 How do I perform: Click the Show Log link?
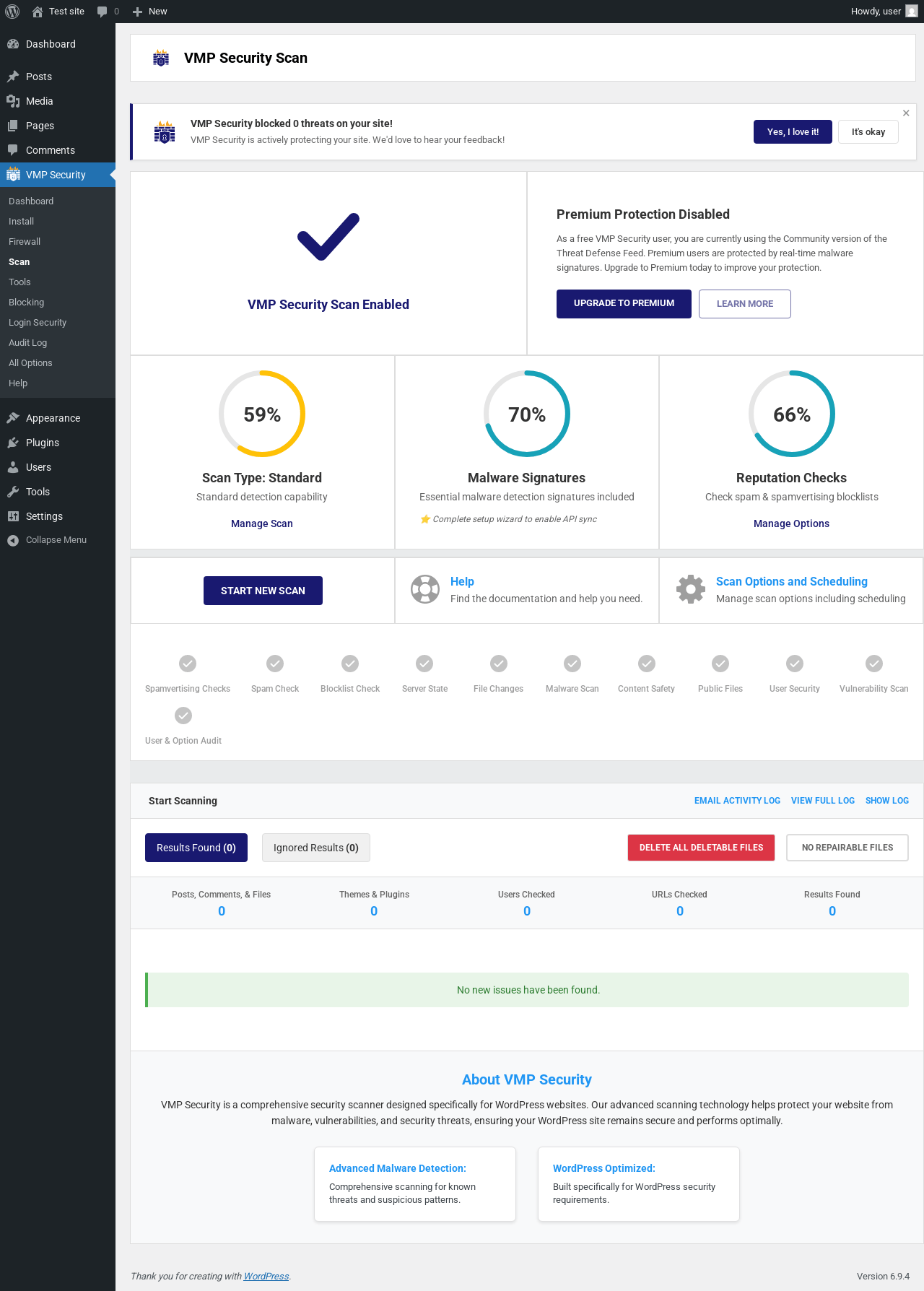coord(887,801)
